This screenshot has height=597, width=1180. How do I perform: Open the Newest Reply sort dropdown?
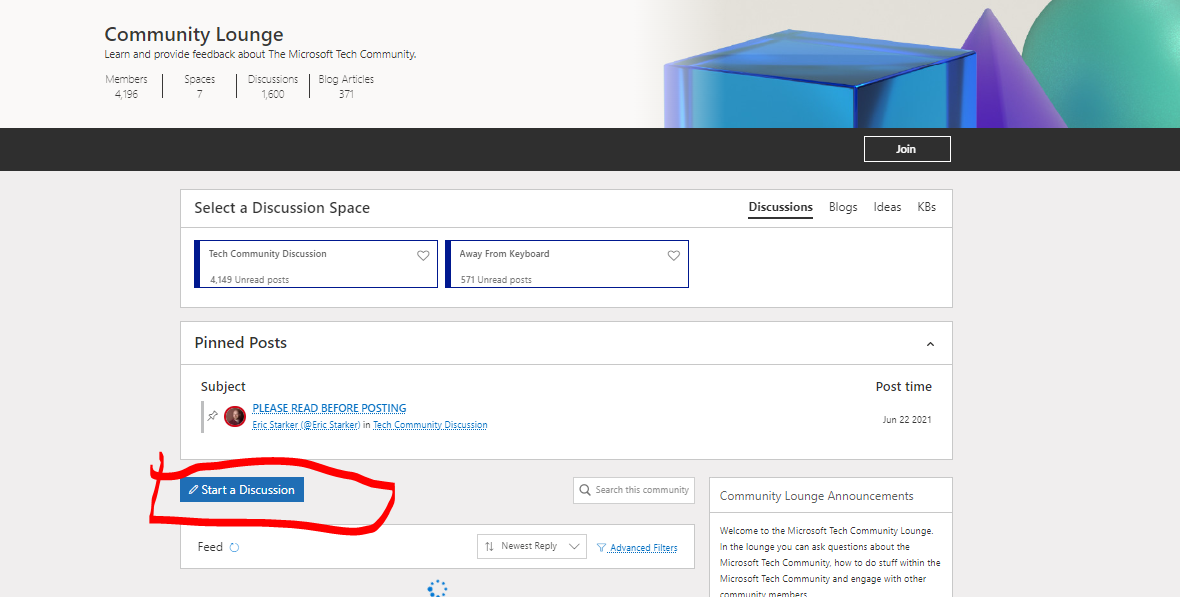(x=531, y=547)
